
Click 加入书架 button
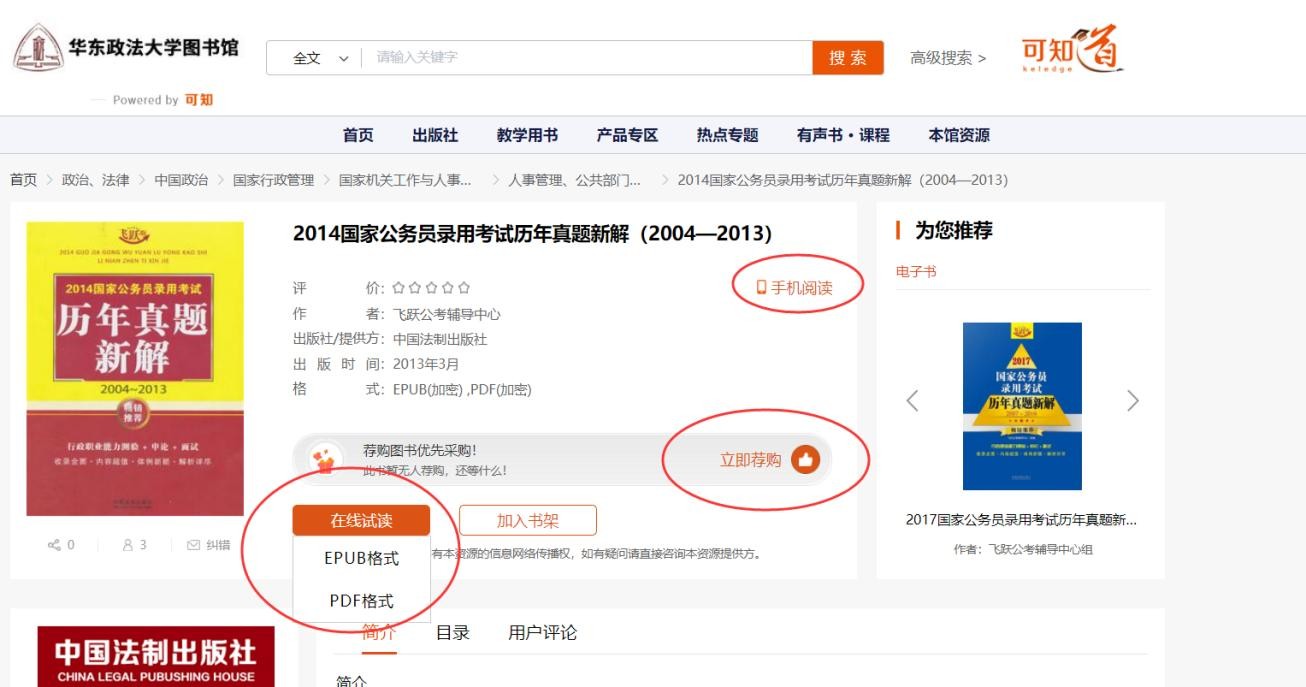pos(527,520)
